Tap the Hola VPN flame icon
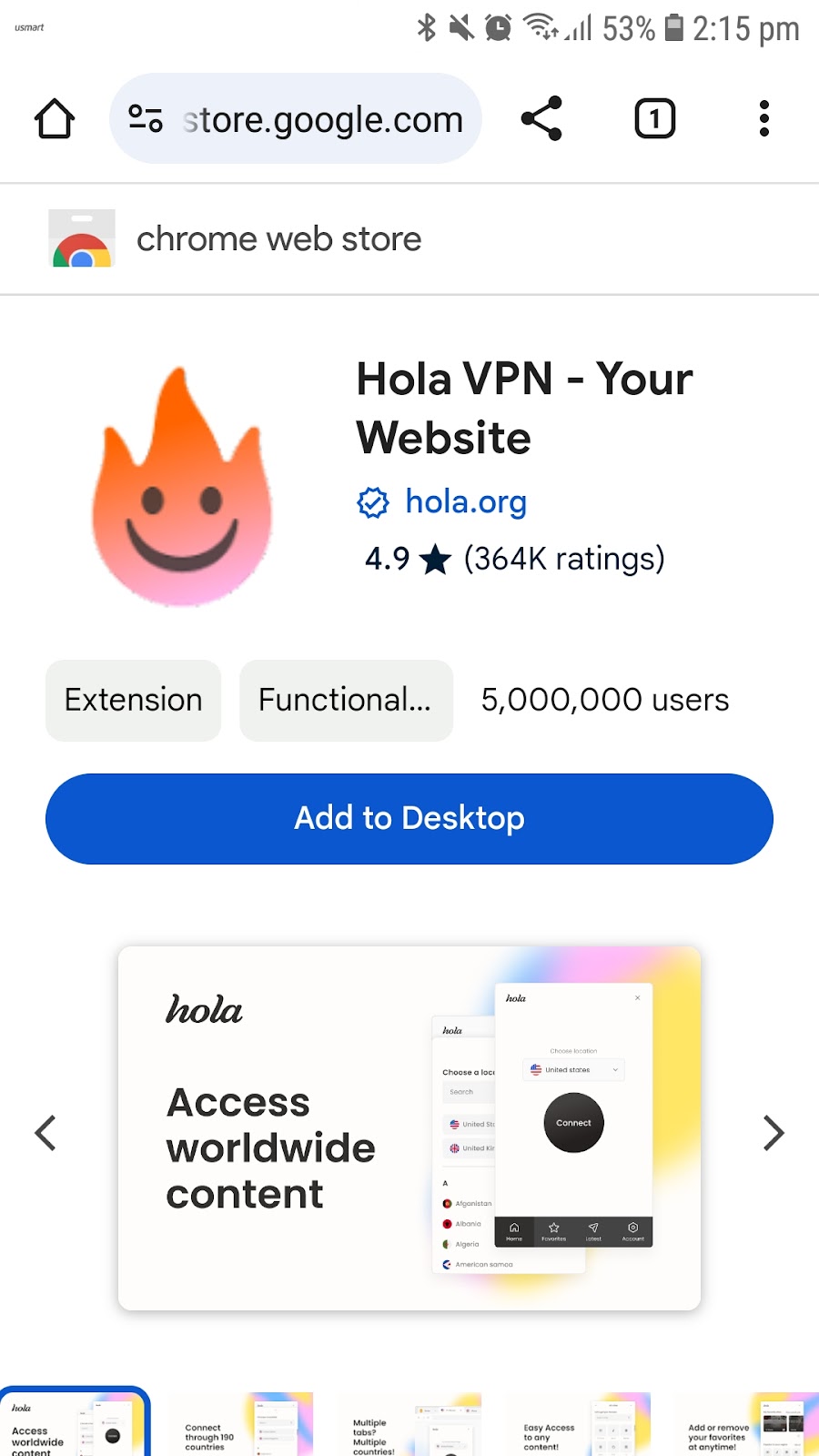The height and width of the screenshot is (1456, 819). [182, 487]
